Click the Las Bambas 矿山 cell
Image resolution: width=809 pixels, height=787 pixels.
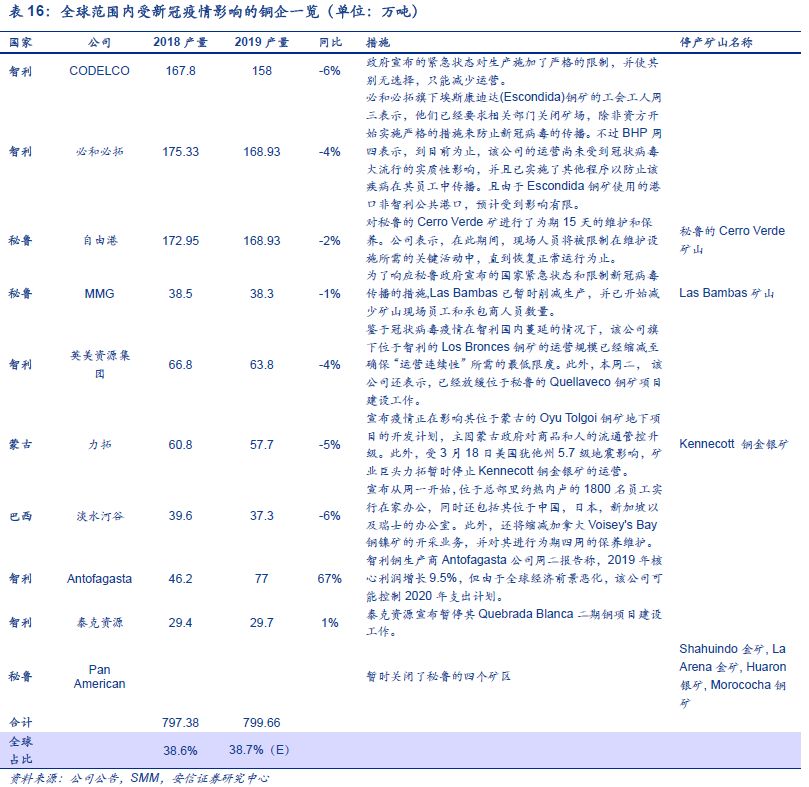point(726,293)
